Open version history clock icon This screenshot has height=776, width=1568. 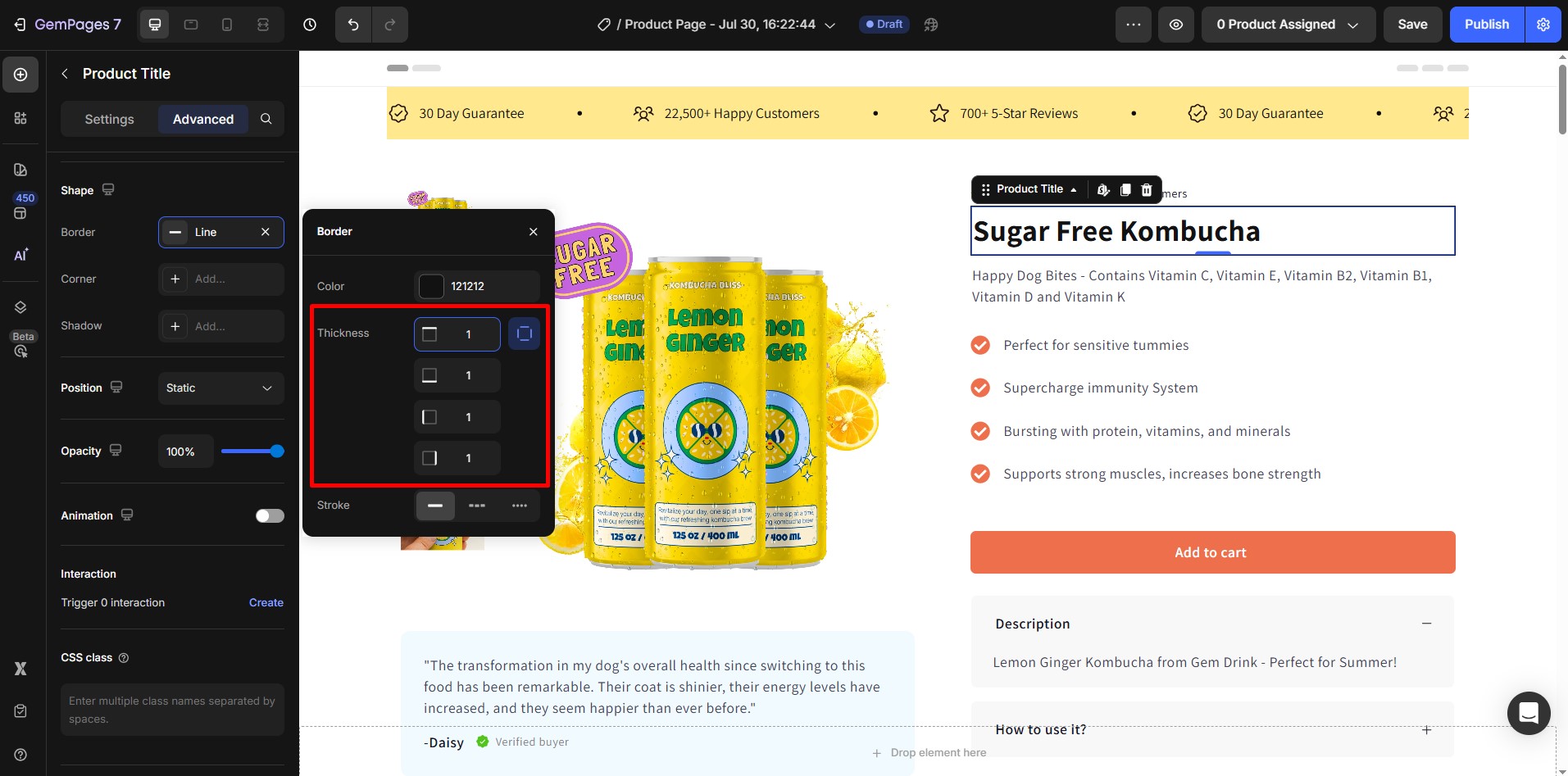310,25
